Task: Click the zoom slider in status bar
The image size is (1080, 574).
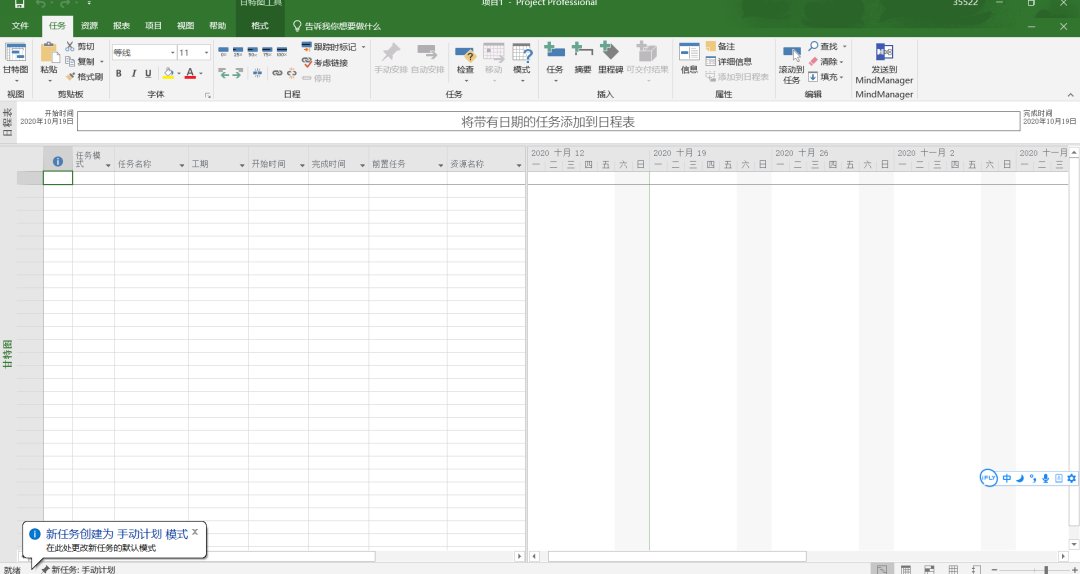Action: pos(1046,569)
